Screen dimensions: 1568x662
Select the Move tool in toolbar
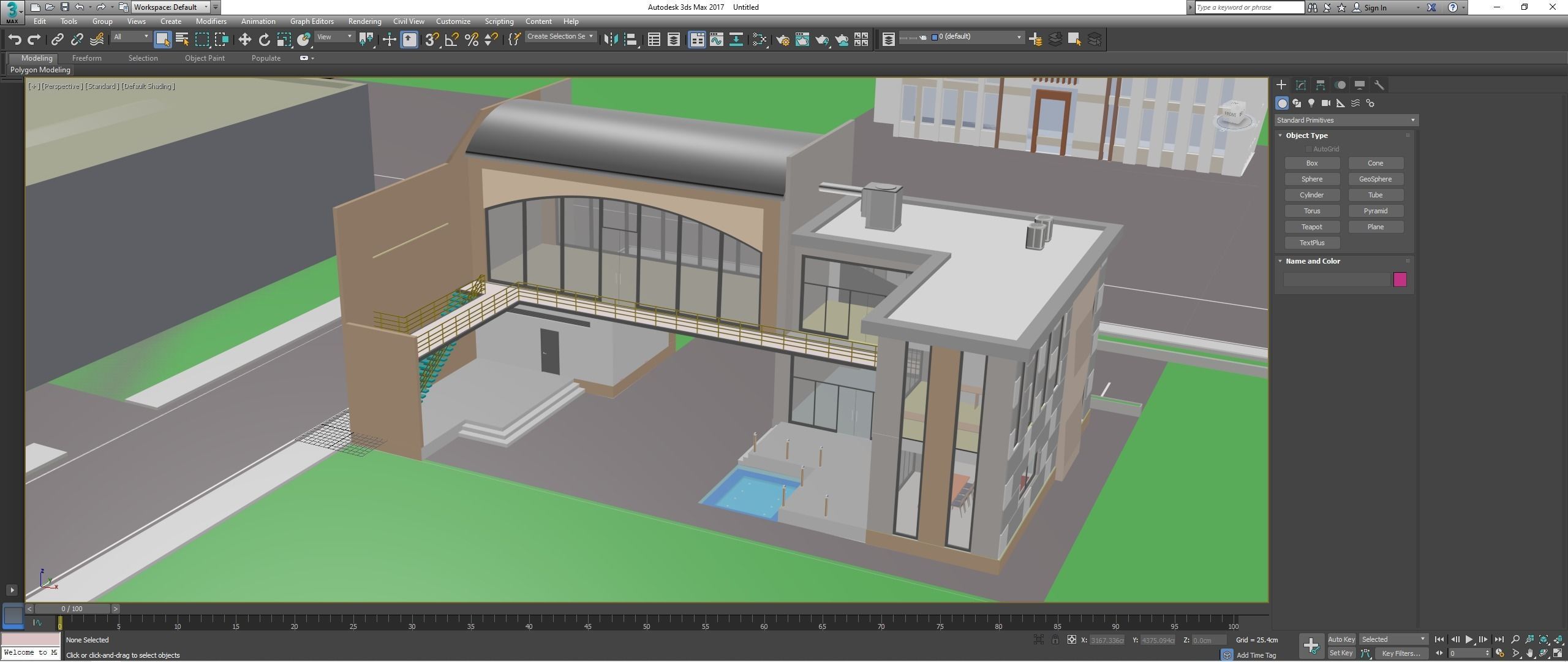pyautogui.click(x=244, y=40)
